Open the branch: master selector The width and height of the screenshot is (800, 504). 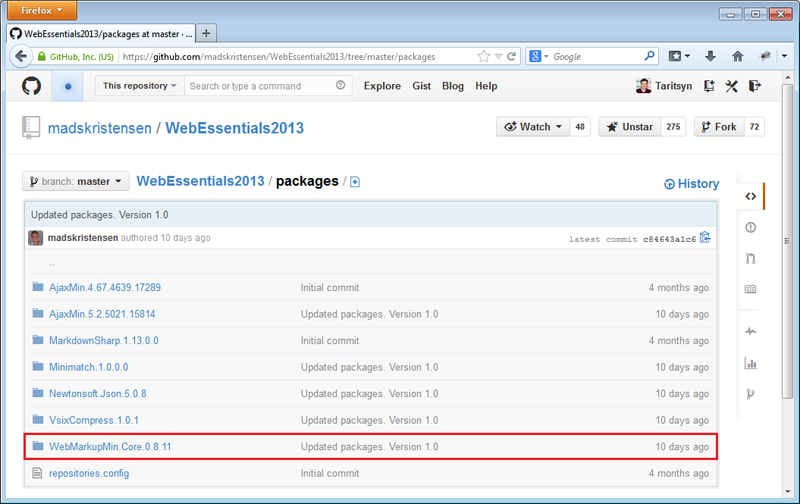(76, 182)
